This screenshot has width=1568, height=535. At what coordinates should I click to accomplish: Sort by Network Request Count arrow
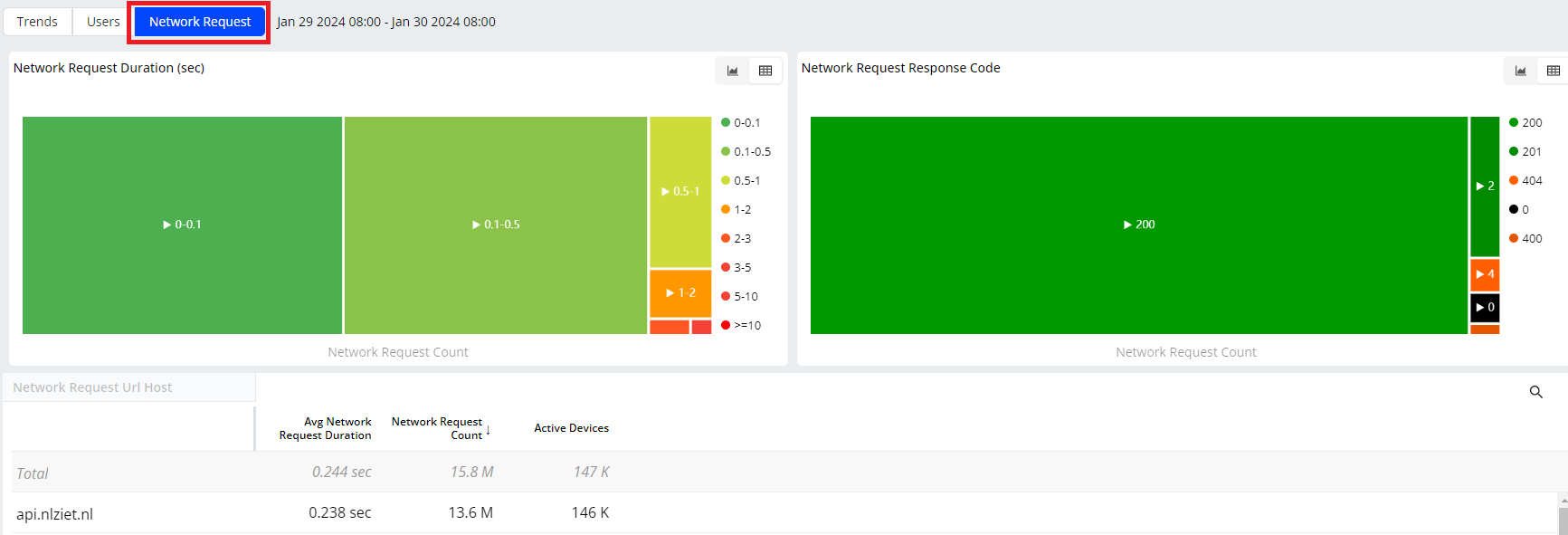click(488, 430)
